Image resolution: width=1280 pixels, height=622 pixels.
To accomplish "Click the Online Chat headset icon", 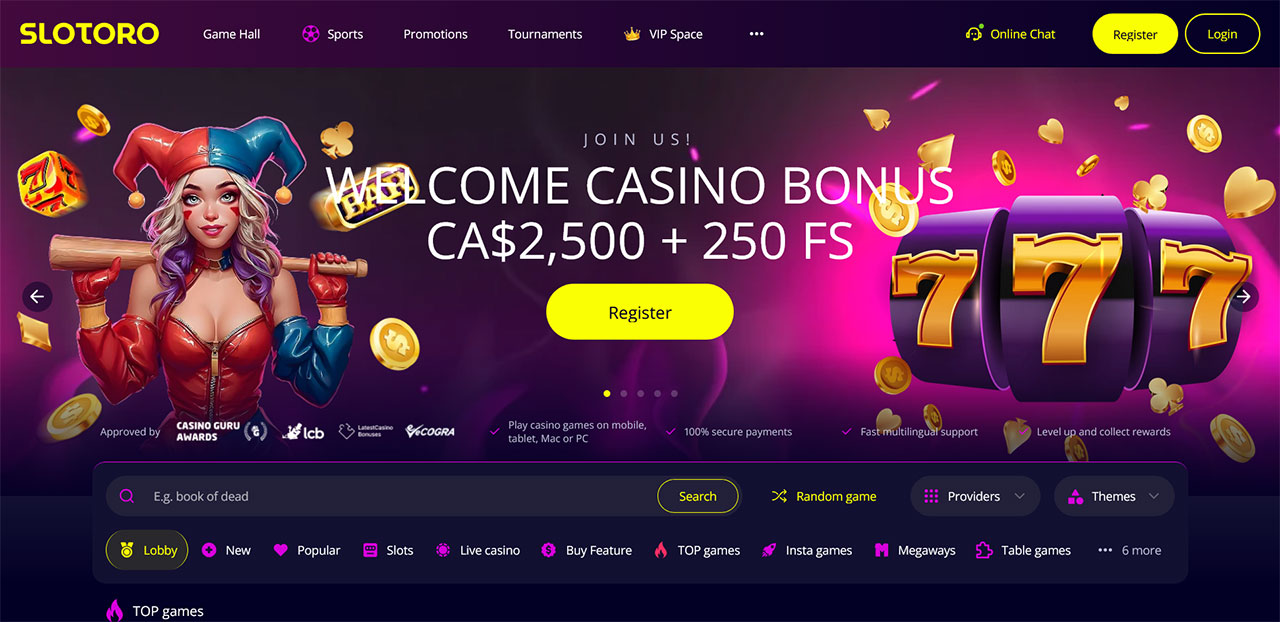I will point(974,33).
